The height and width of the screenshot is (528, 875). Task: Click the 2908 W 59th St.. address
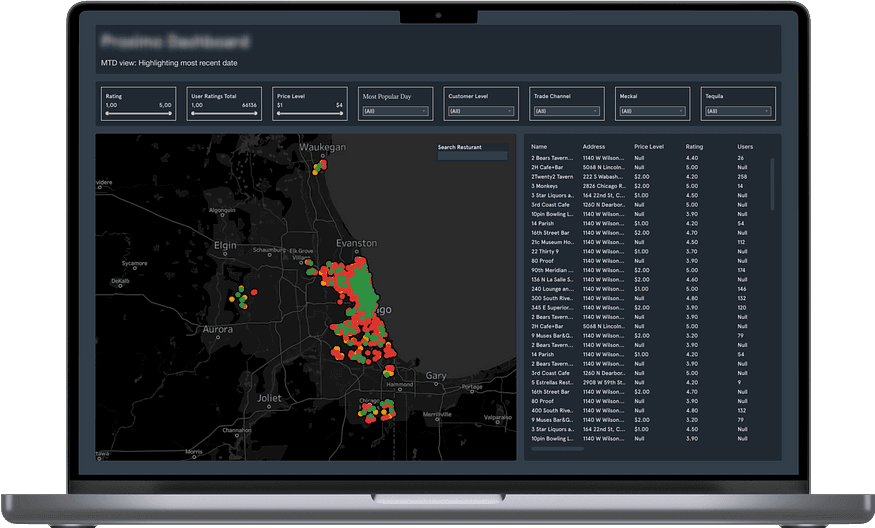tap(604, 382)
